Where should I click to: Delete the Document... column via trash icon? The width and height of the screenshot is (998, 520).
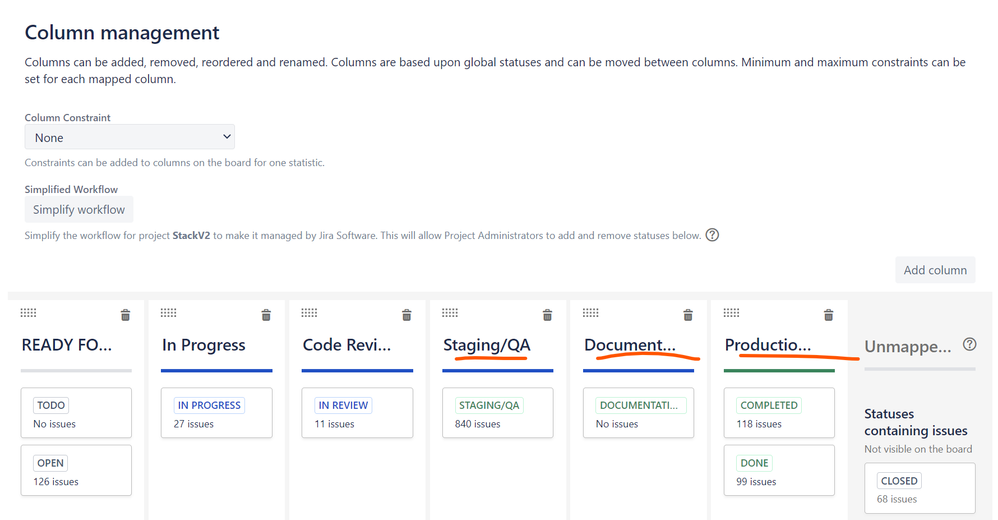click(688, 315)
